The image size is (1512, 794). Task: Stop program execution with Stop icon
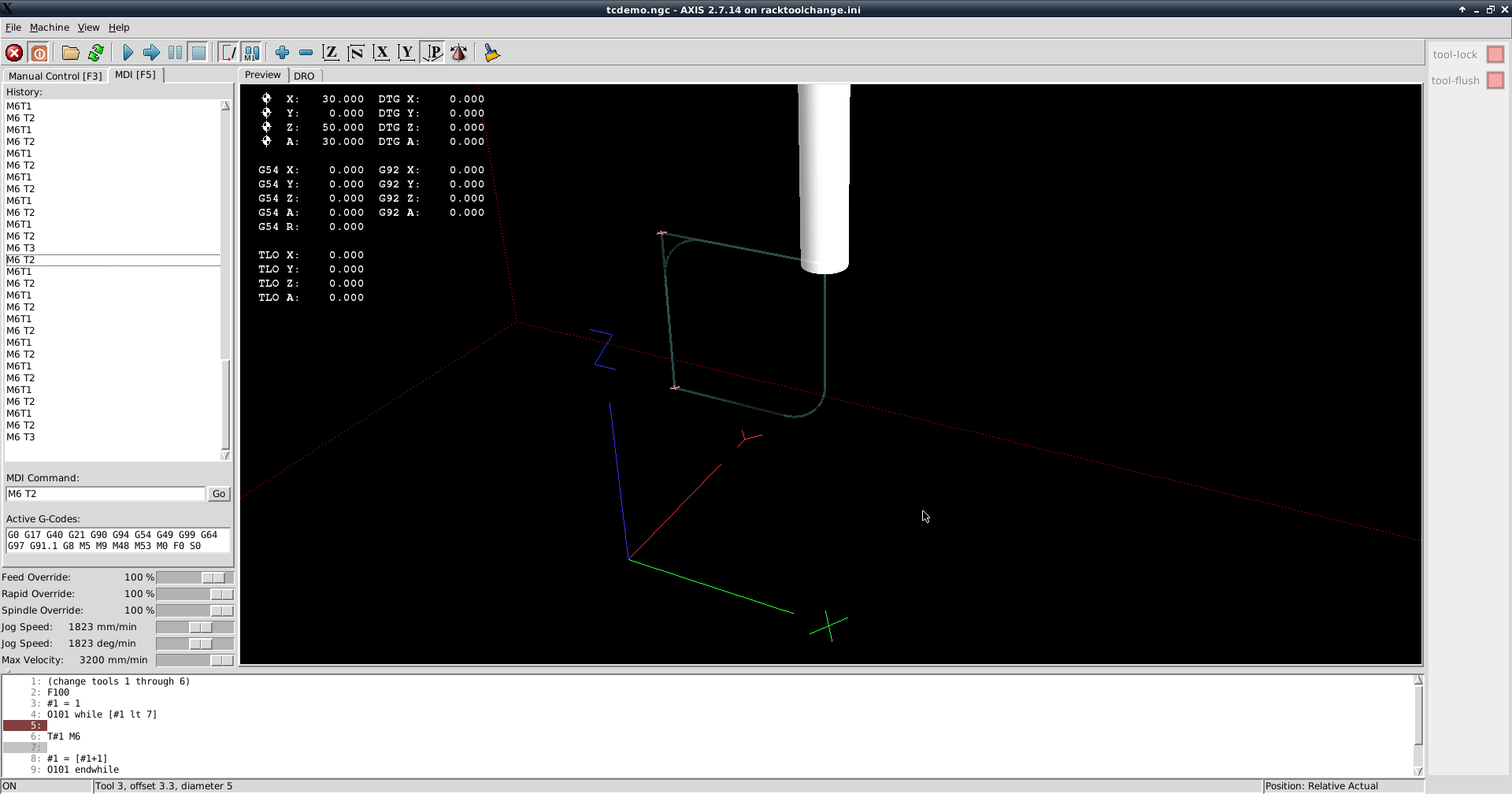tap(198, 53)
